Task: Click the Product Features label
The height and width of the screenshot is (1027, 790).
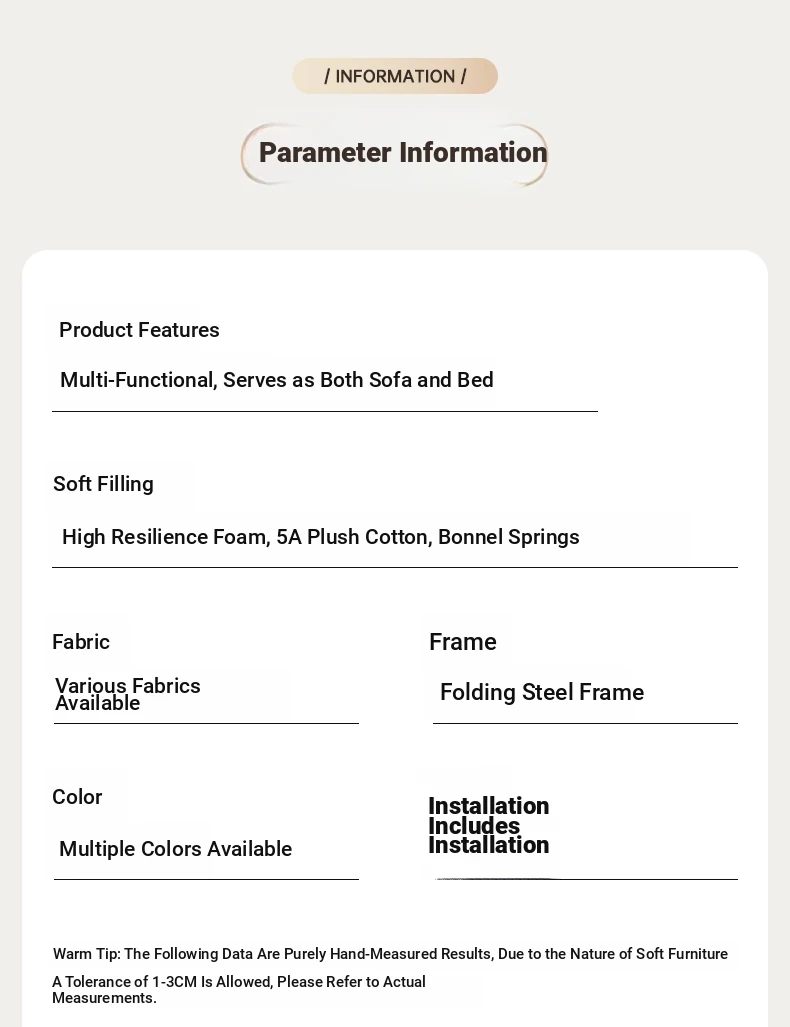Action: pos(139,330)
